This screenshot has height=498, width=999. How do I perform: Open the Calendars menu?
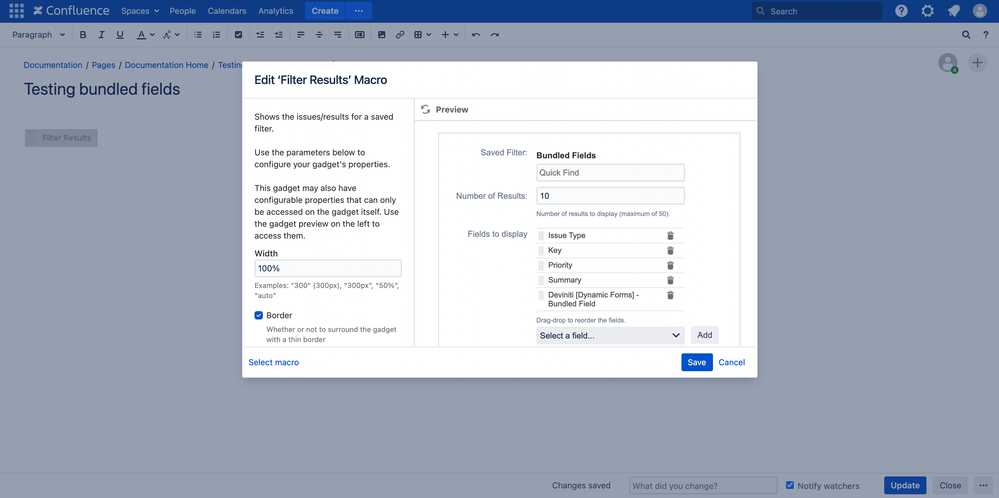[227, 11]
